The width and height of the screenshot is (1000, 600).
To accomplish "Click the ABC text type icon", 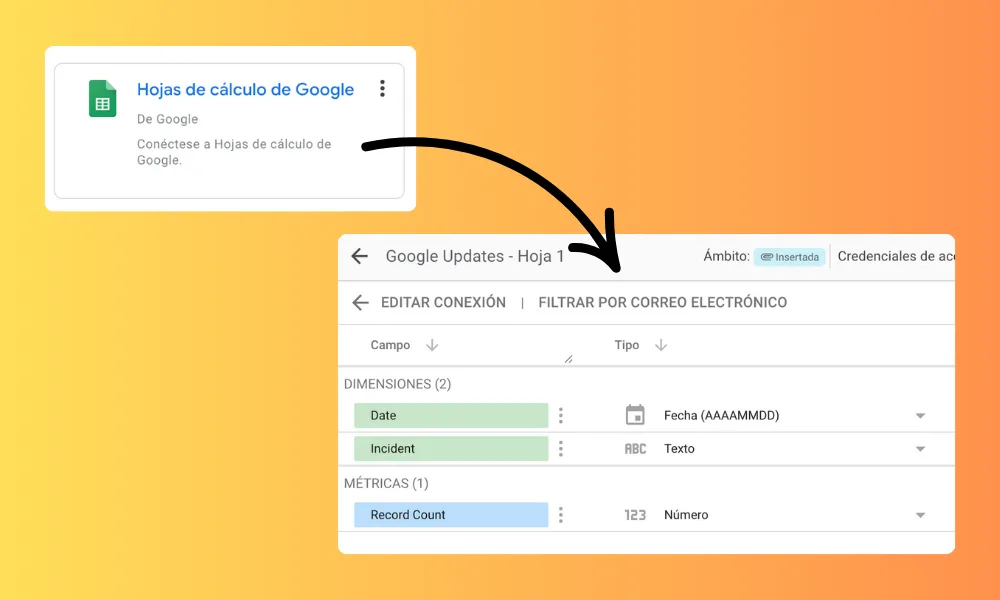I will click(635, 449).
